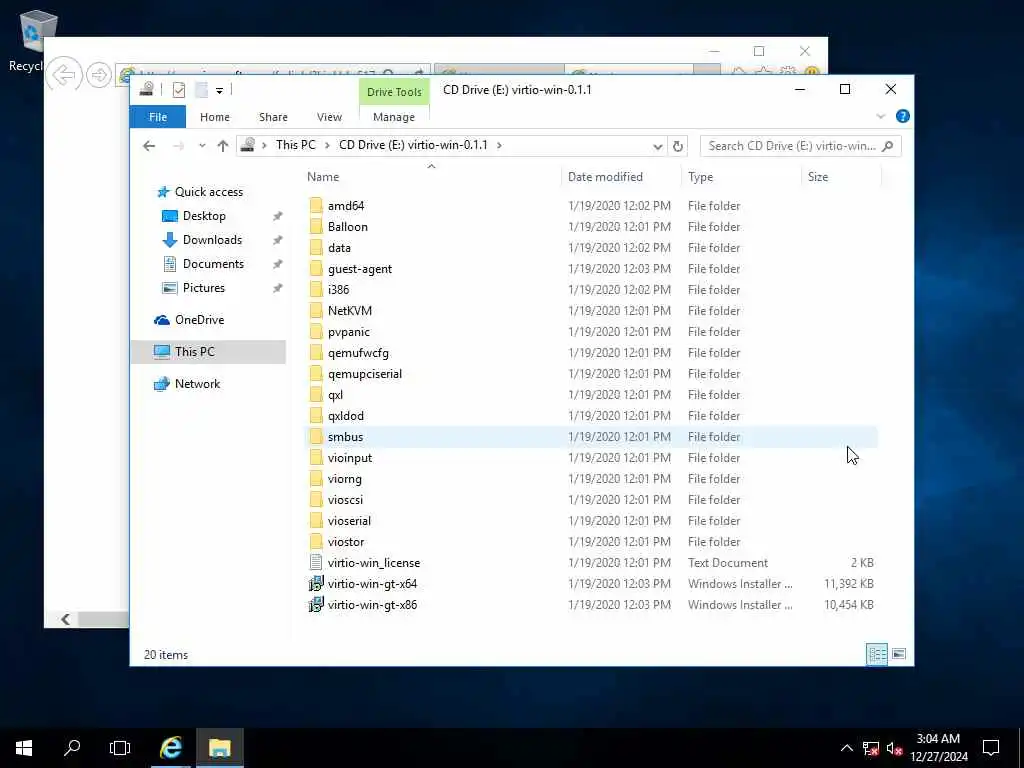
Task: Open the Action Center notifications icon
Action: click(x=991, y=748)
